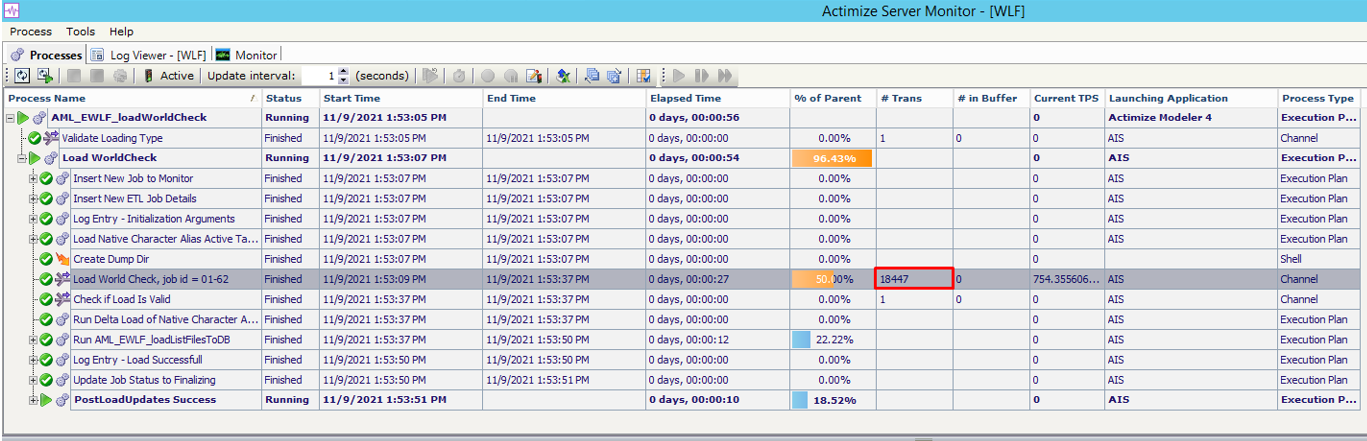
Task: Expand Insert New Job to Monitor node
Action: pyautogui.click(x=33, y=178)
